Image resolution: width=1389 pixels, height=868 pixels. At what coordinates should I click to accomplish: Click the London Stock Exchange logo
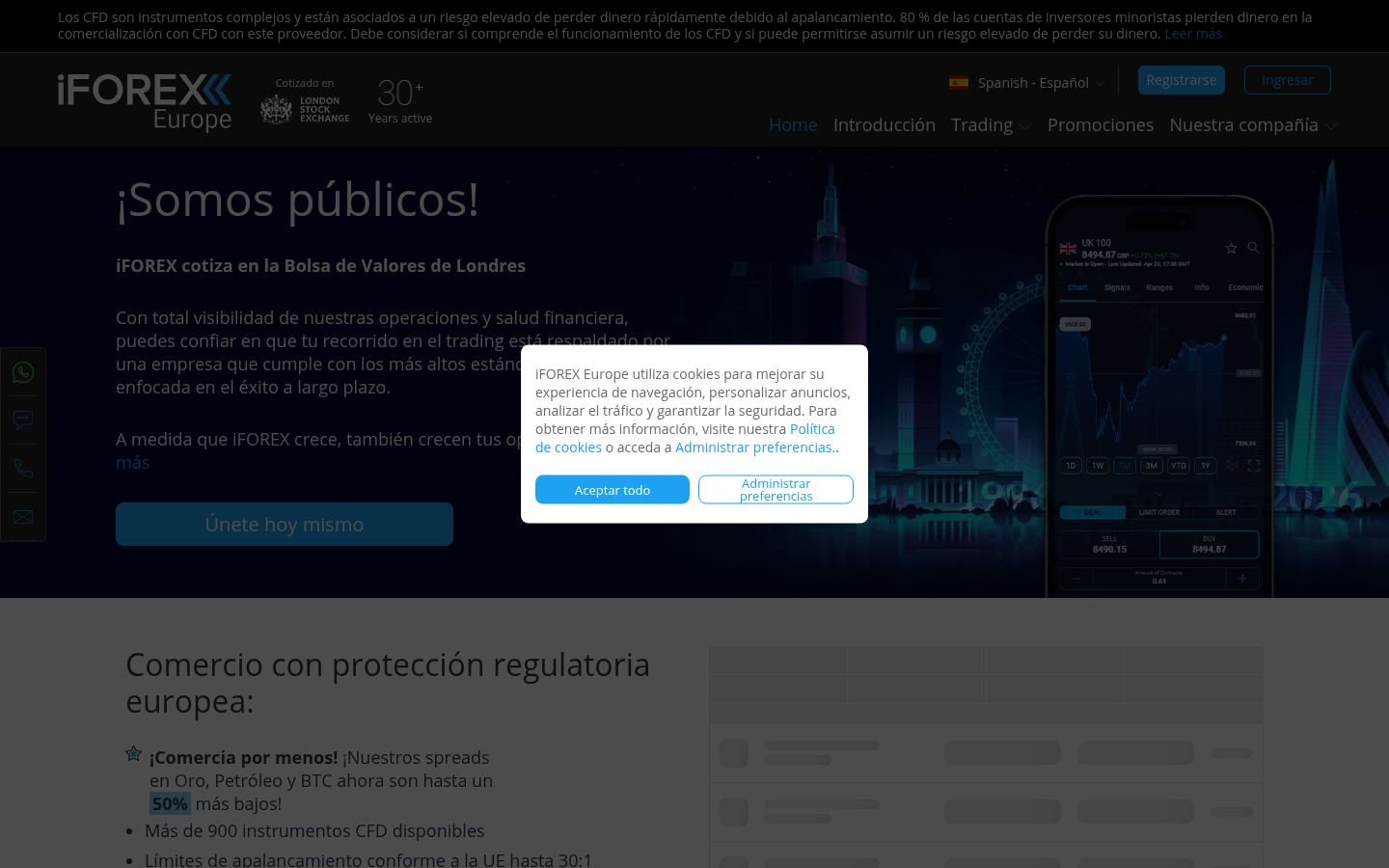pos(305,109)
